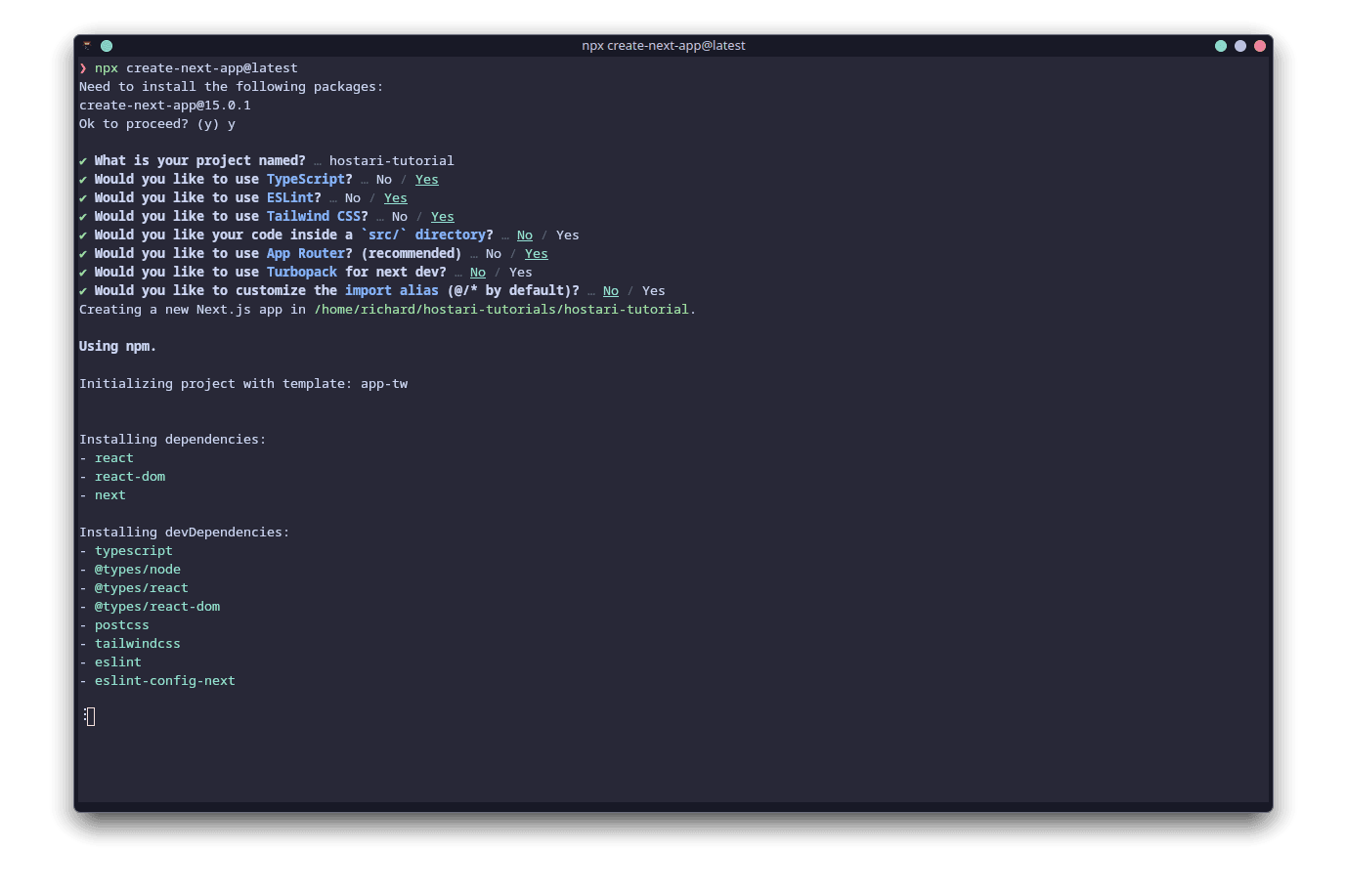Click the green tab indicator dot
Image resolution: width=1347 pixels, height=896 pixels.
point(106,45)
